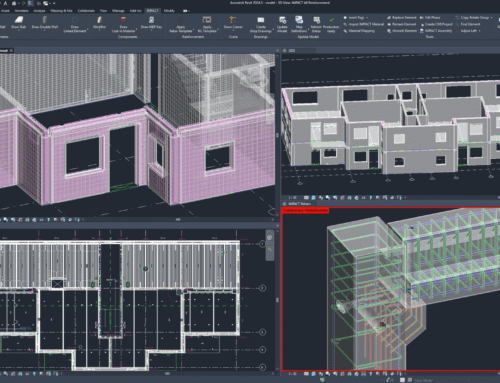This screenshot has width=500, height=383.
Task: Click horizontal scrollbar of the floor plan view
Action: coord(167,374)
